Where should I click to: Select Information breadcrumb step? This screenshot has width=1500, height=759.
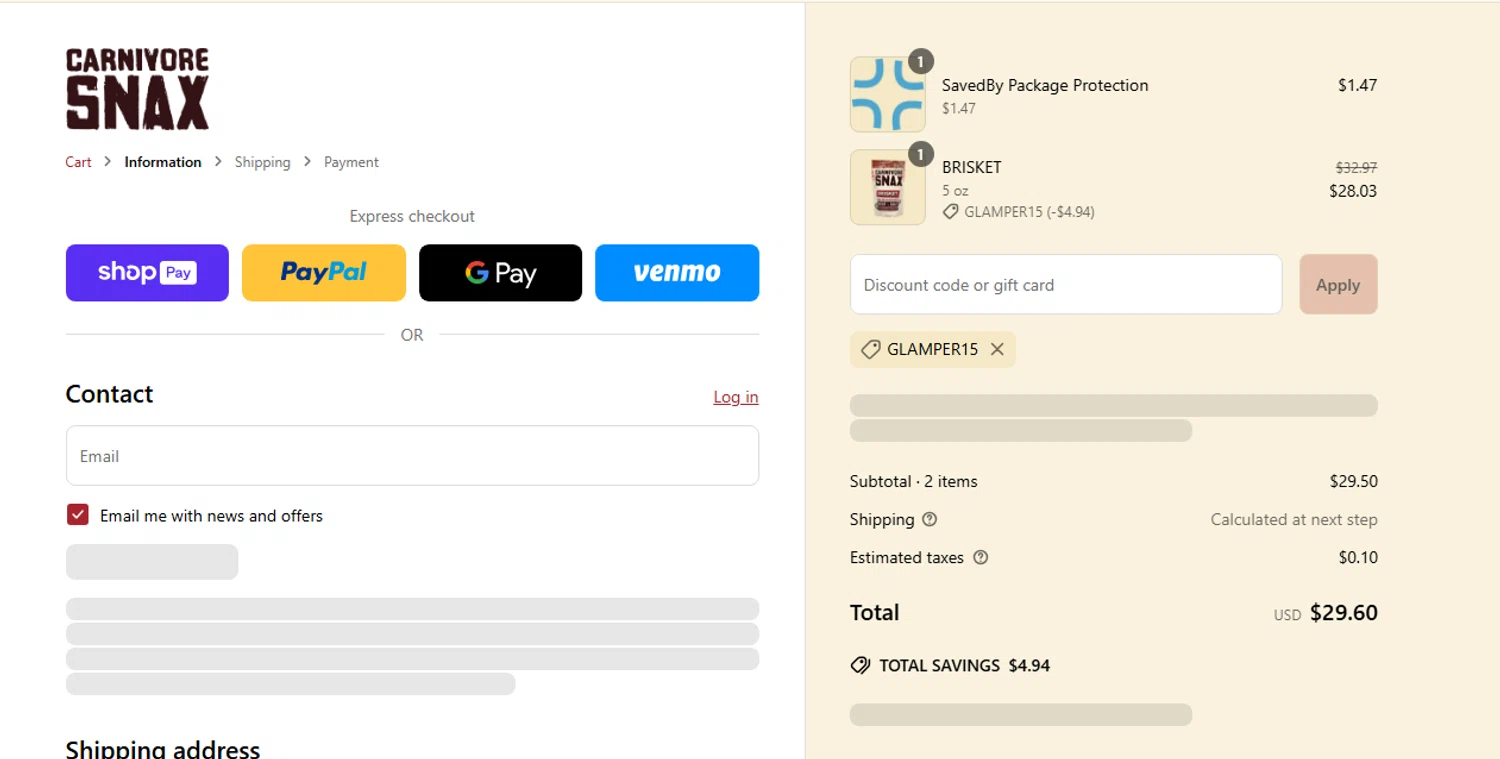(x=163, y=162)
